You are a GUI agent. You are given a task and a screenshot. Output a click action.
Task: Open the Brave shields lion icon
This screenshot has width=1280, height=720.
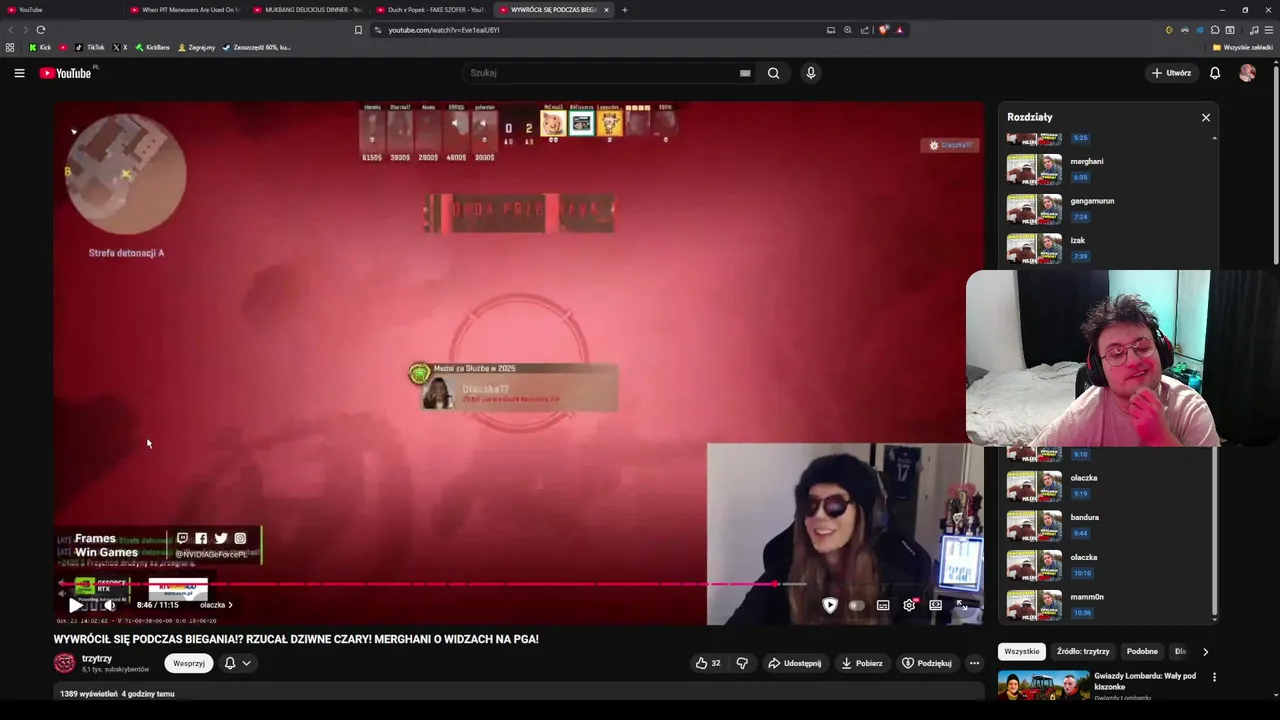884,30
